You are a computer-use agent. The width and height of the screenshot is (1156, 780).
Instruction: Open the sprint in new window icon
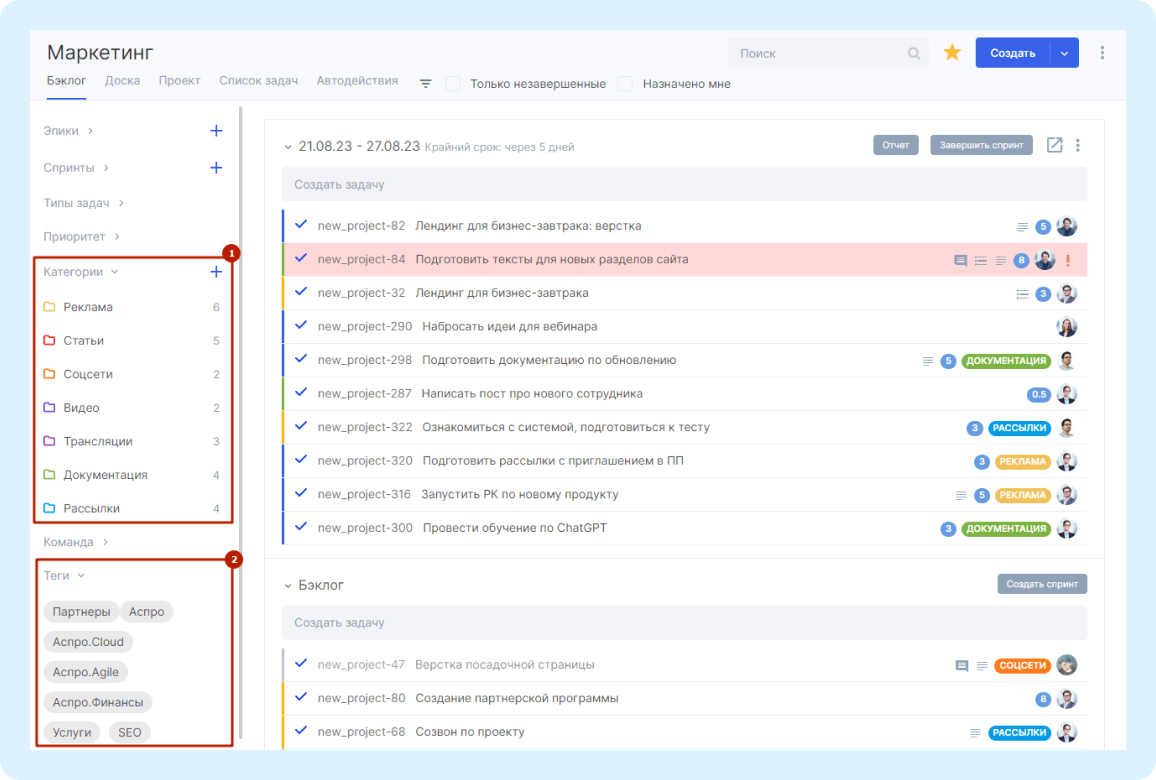point(1054,145)
